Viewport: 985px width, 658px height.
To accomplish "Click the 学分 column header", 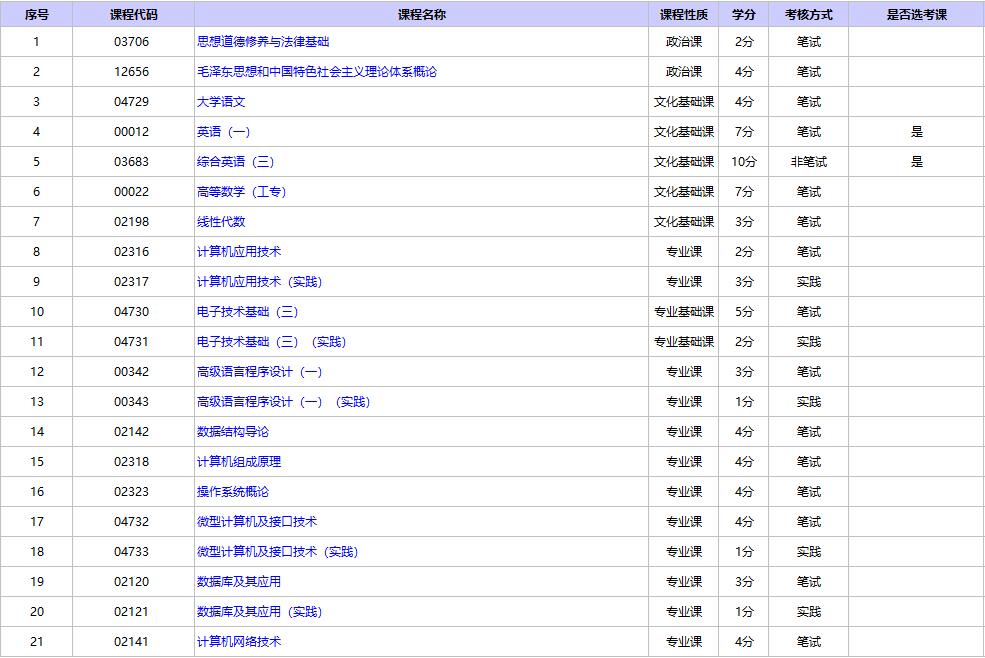I will point(744,14).
